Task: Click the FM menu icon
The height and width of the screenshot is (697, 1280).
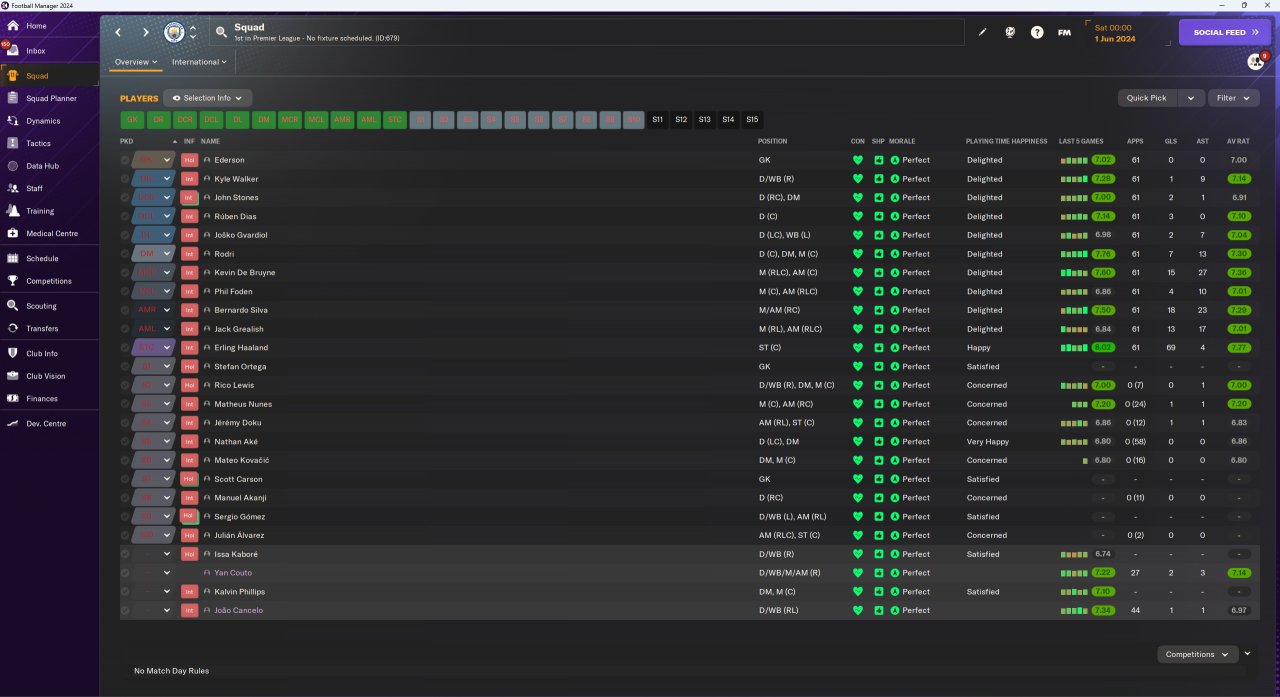Action: 1064,32
